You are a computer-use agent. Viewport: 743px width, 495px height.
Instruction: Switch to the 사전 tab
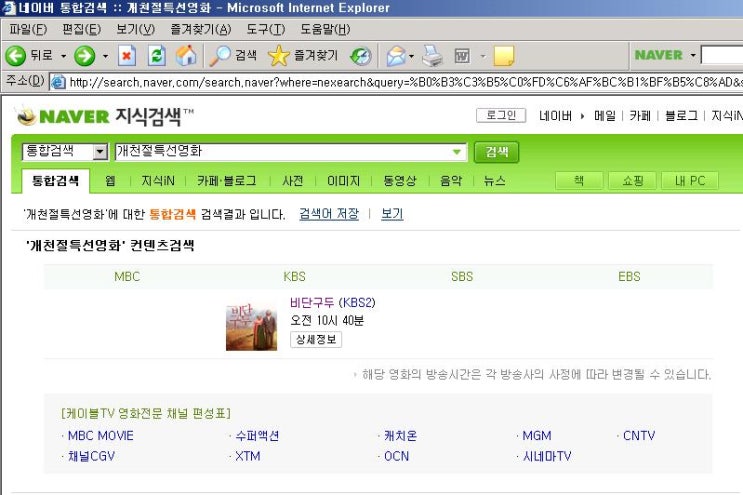point(293,181)
